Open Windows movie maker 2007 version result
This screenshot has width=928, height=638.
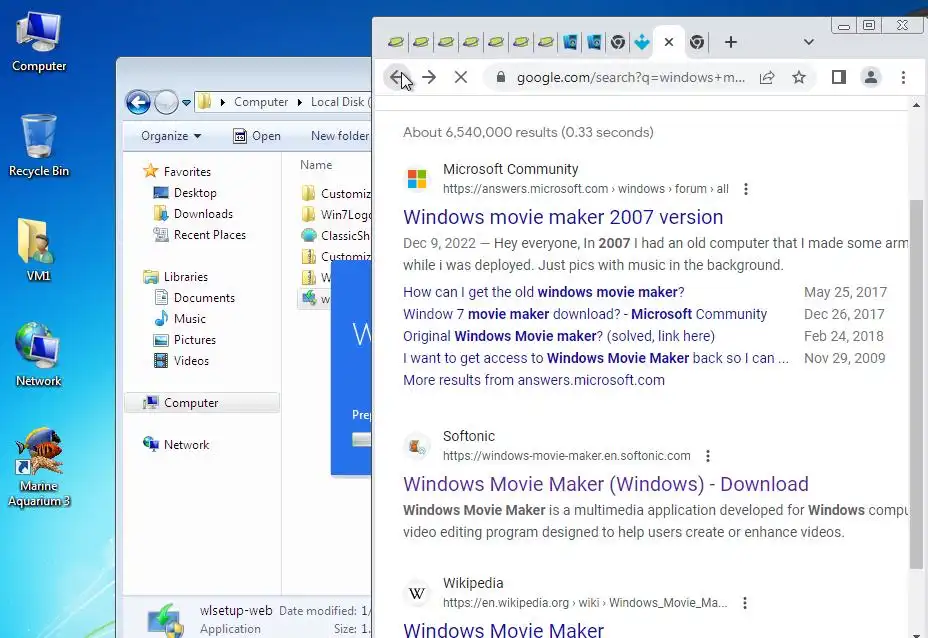pyautogui.click(x=563, y=217)
